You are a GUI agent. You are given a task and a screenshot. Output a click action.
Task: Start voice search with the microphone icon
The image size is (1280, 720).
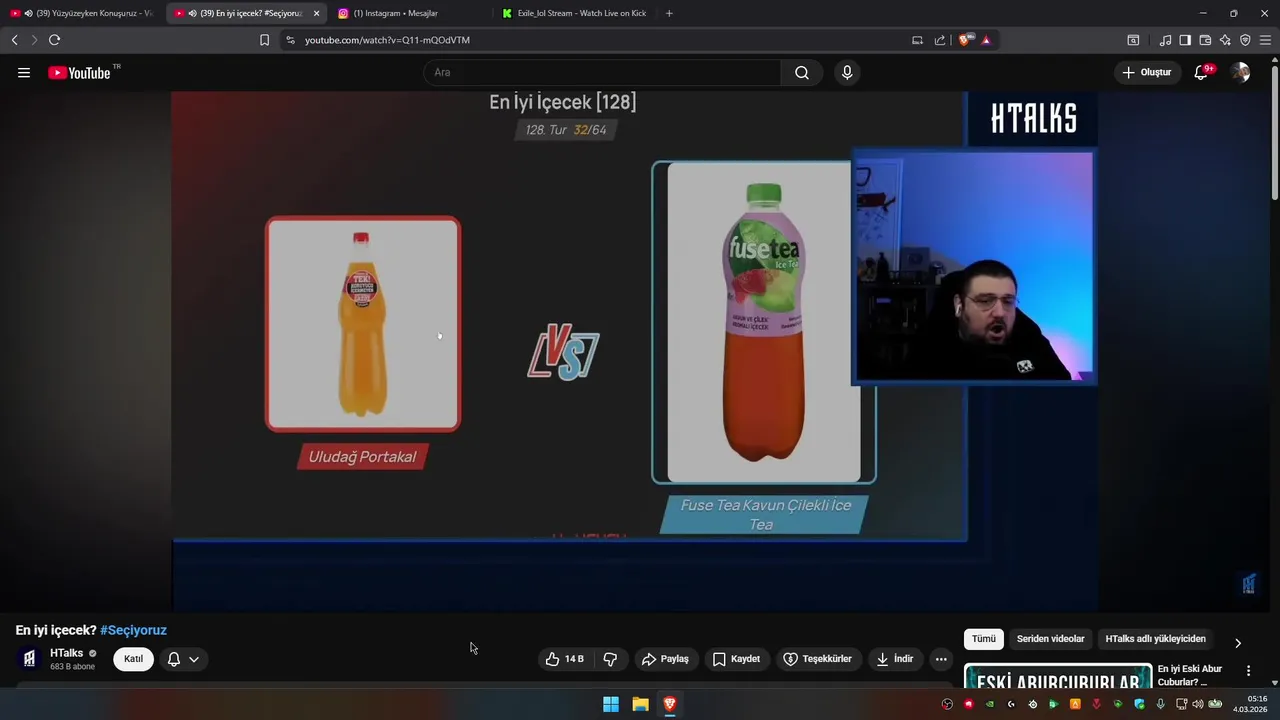(847, 72)
